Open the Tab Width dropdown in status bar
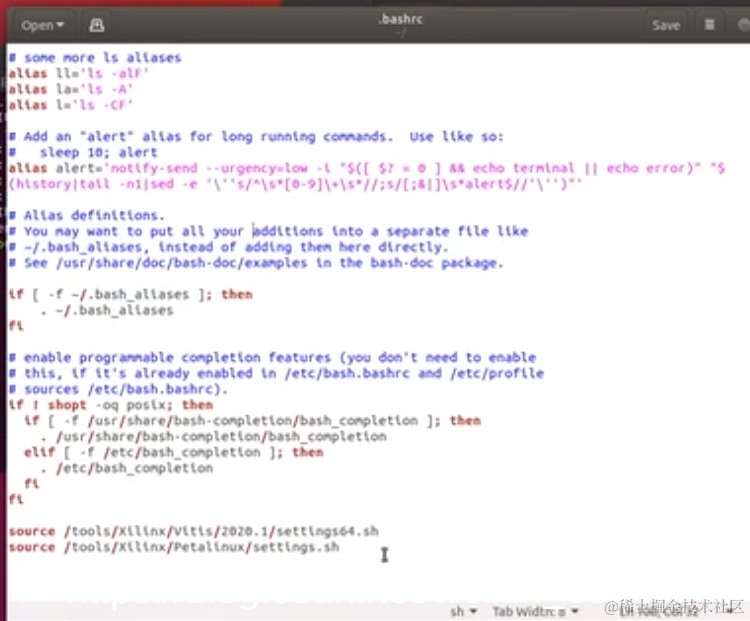 point(535,611)
